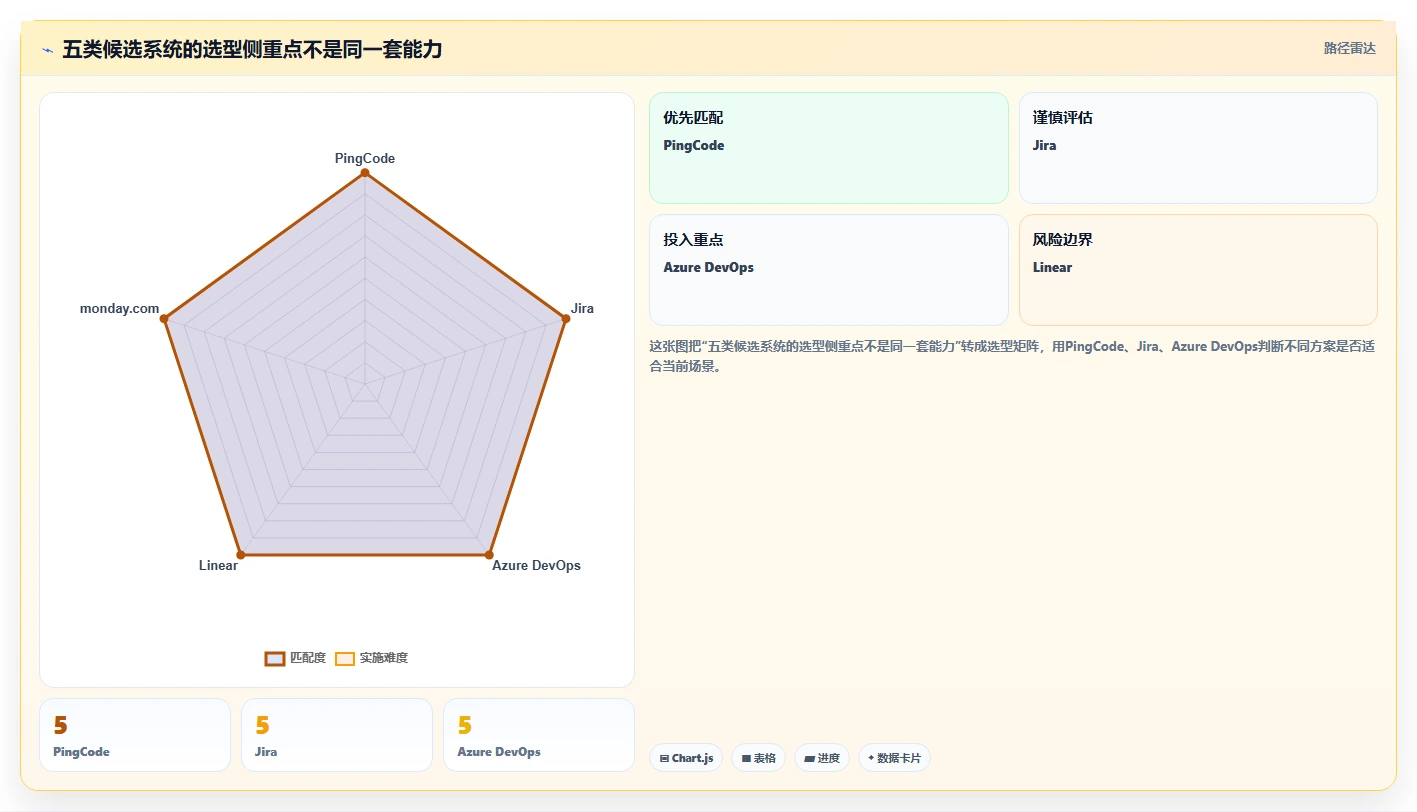Open the 风险边界 Linear card

tap(1198, 270)
